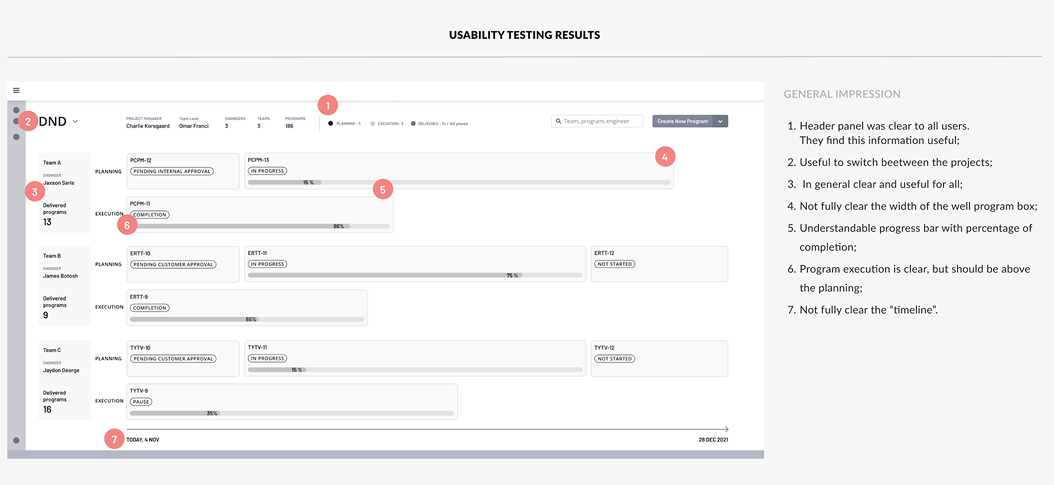Select the Team A heading

[x=52, y=163]
